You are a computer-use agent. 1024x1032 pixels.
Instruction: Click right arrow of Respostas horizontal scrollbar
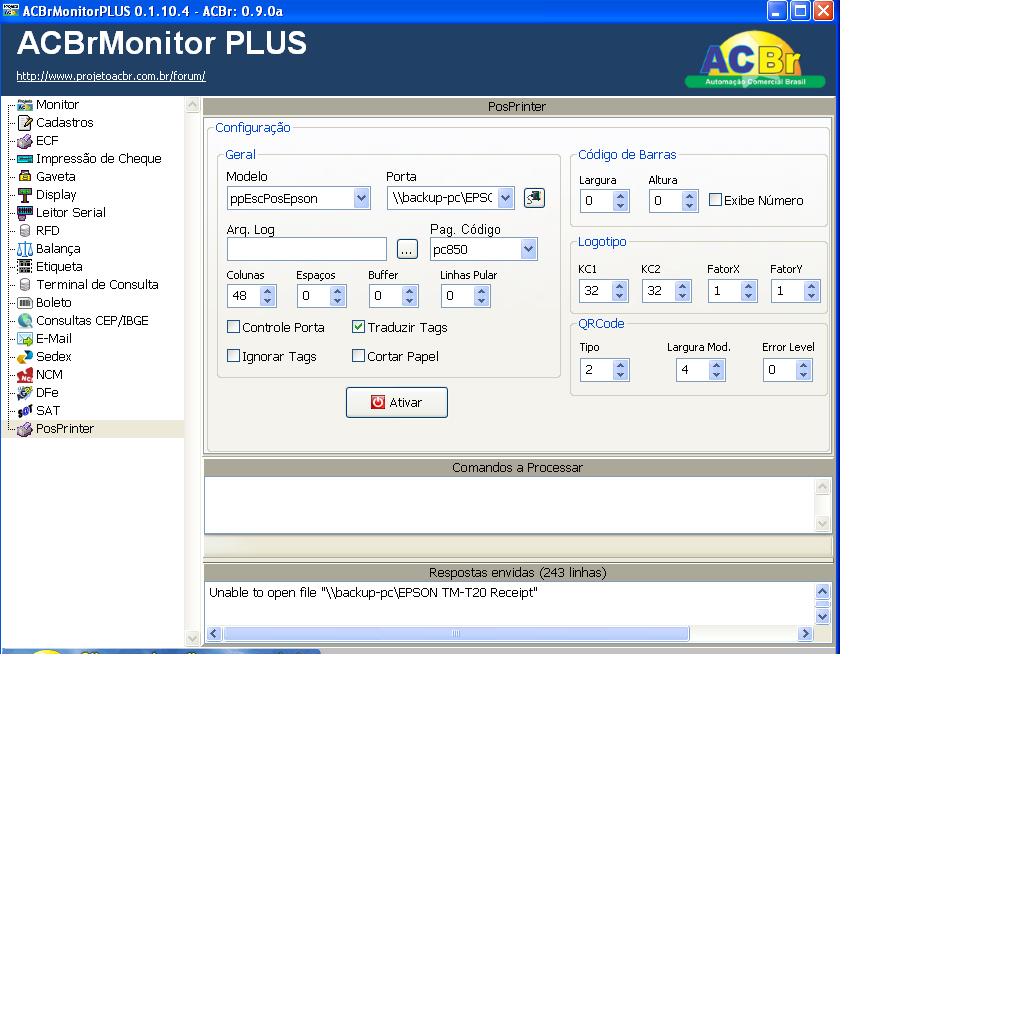806,634
